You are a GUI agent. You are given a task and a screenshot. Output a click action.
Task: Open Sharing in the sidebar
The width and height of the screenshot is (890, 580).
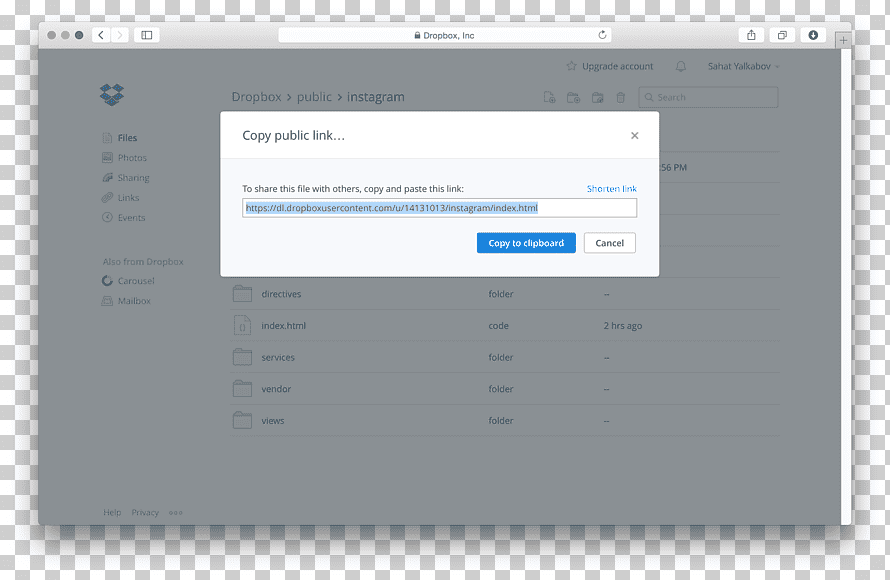[133, 178]
